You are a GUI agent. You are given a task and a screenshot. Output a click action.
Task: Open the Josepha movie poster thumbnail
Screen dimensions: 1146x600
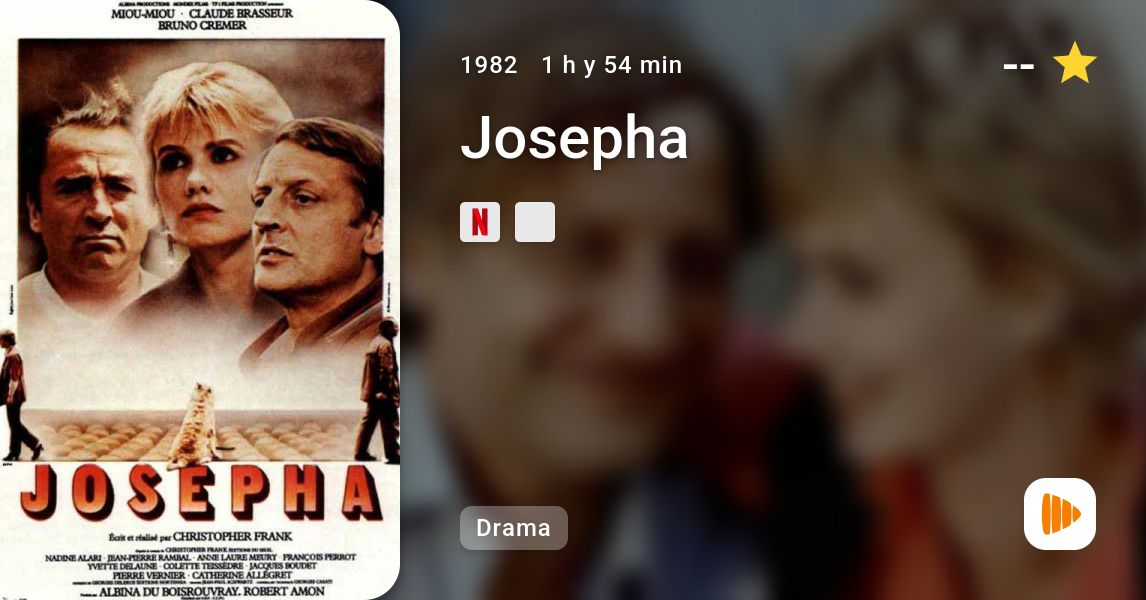click(x=200, y=300)
